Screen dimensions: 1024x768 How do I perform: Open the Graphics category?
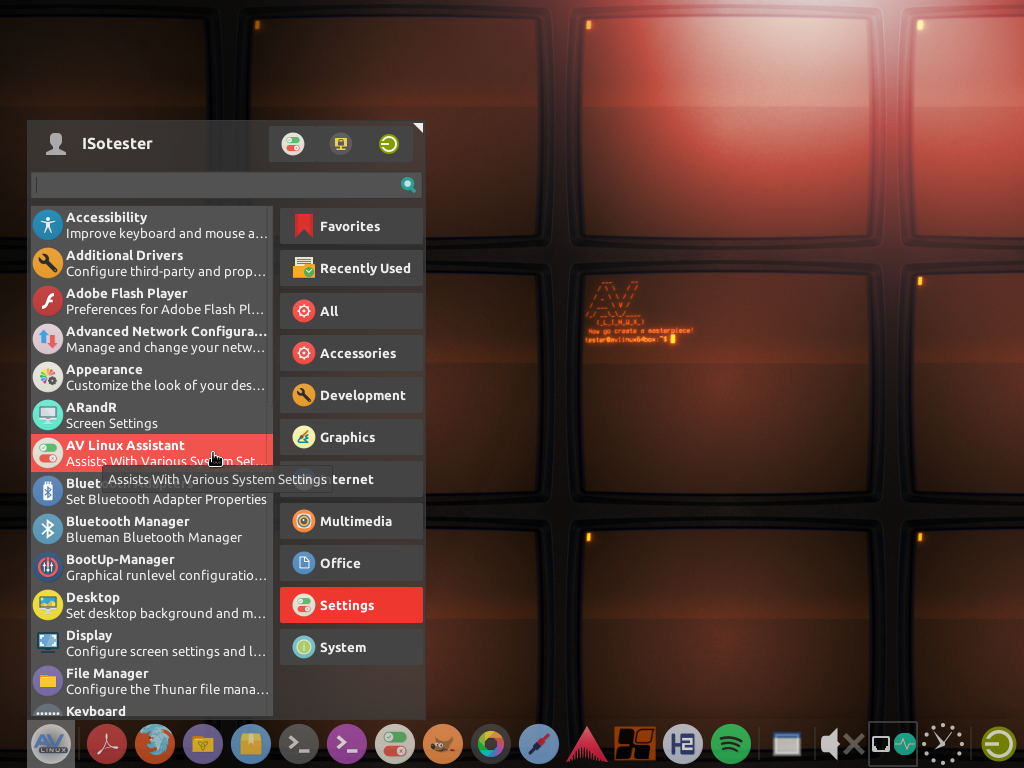(351, 437)
